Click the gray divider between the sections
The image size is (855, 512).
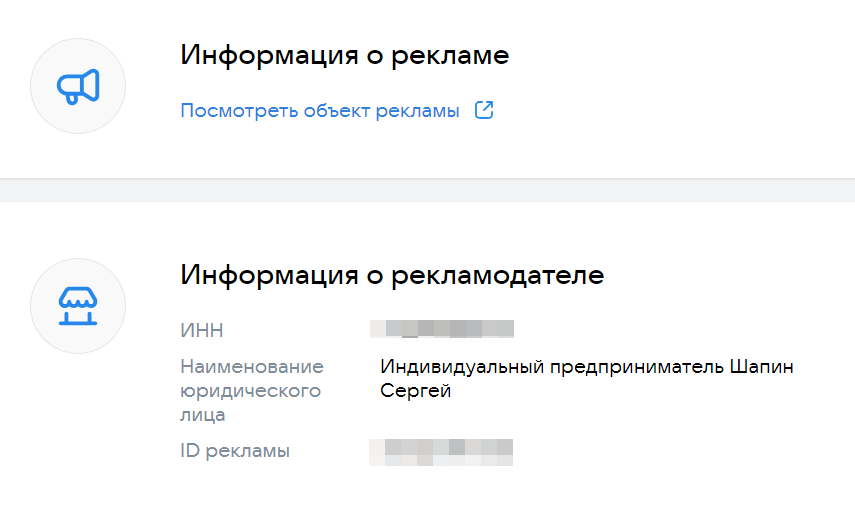coord(427,191)
